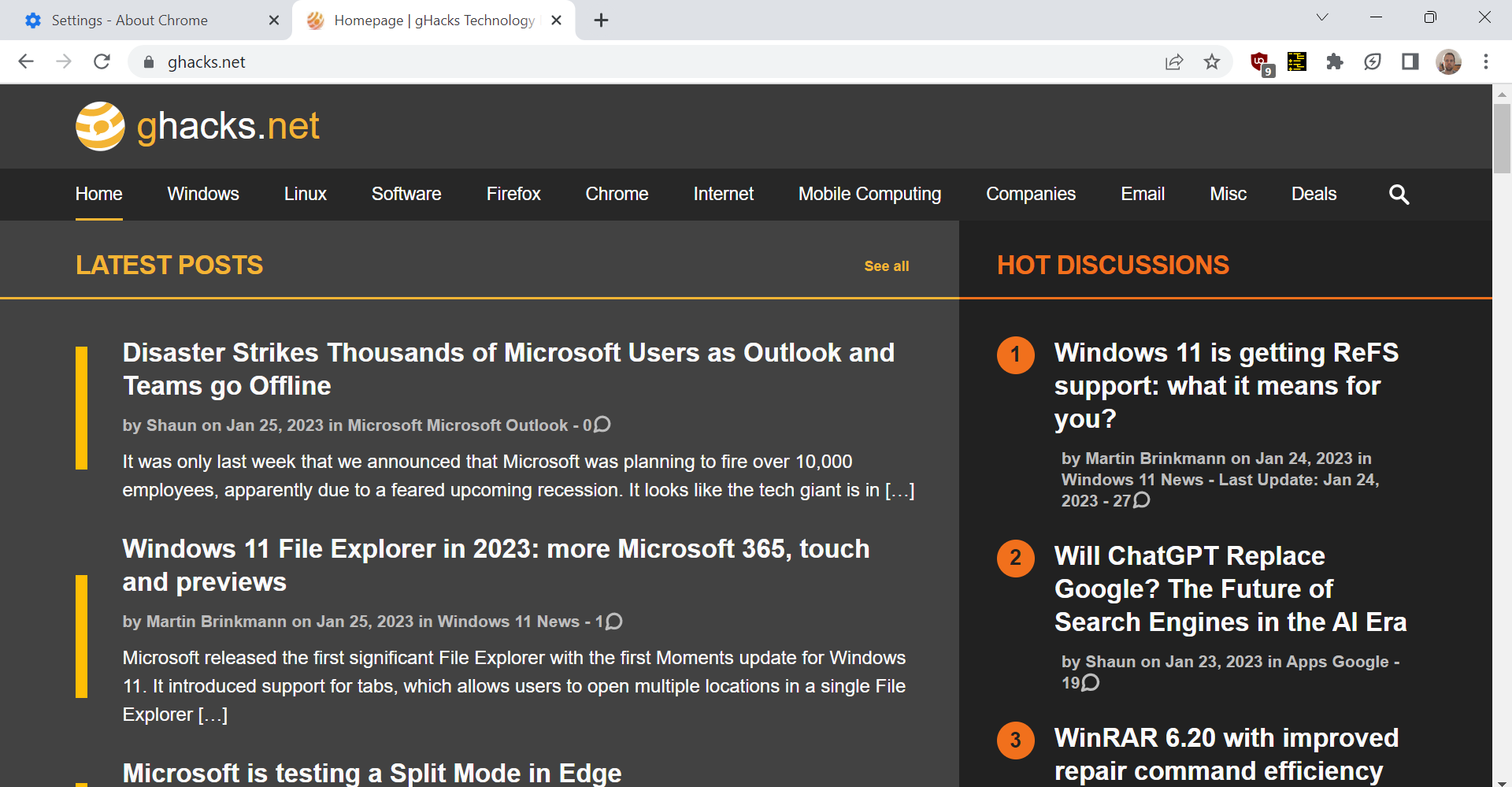Open comments icon on Outlook offline post
The image size is (1512, 787).
[x=602, y=425]
